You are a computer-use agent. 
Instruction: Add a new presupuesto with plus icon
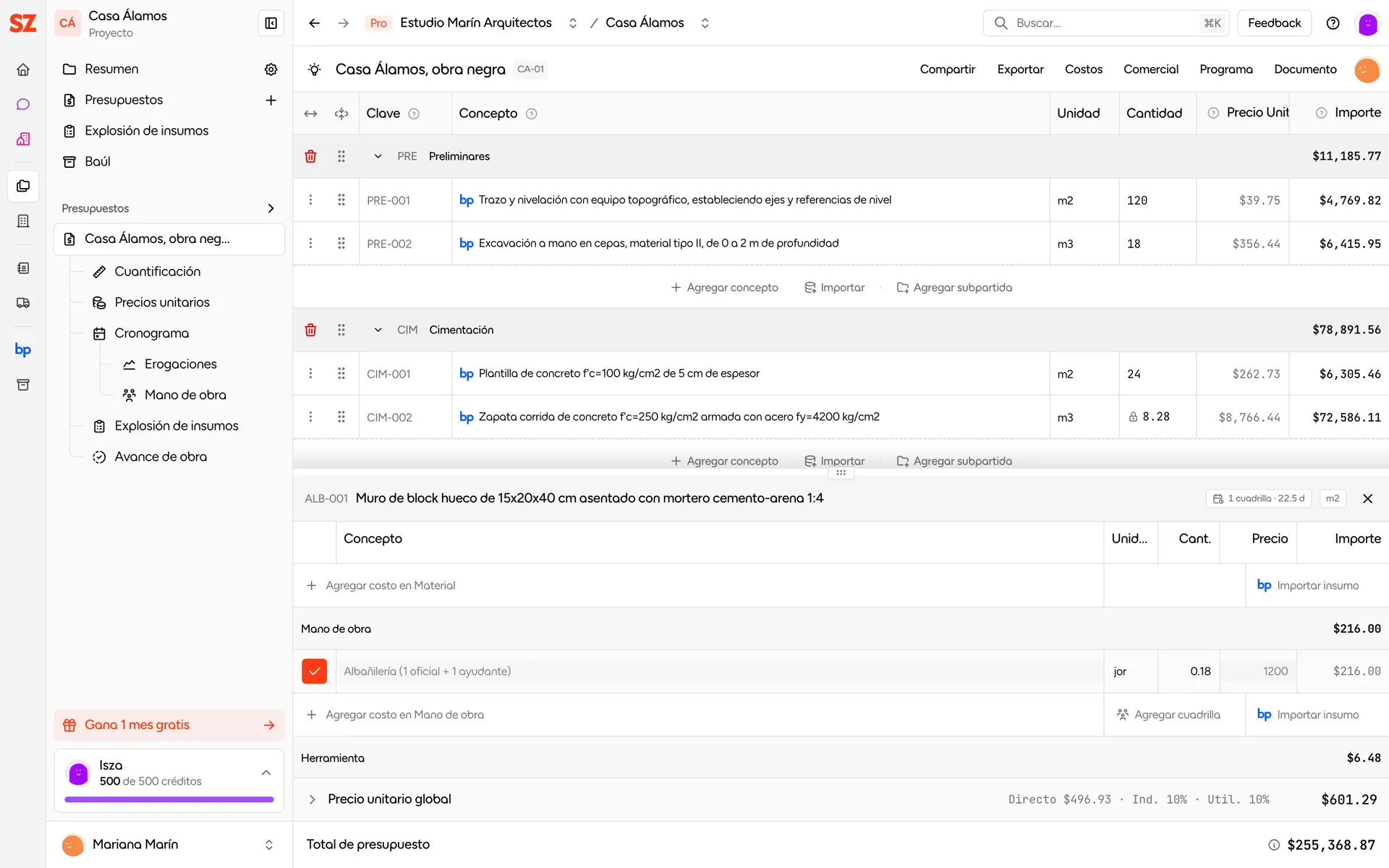tap(271, 101)
